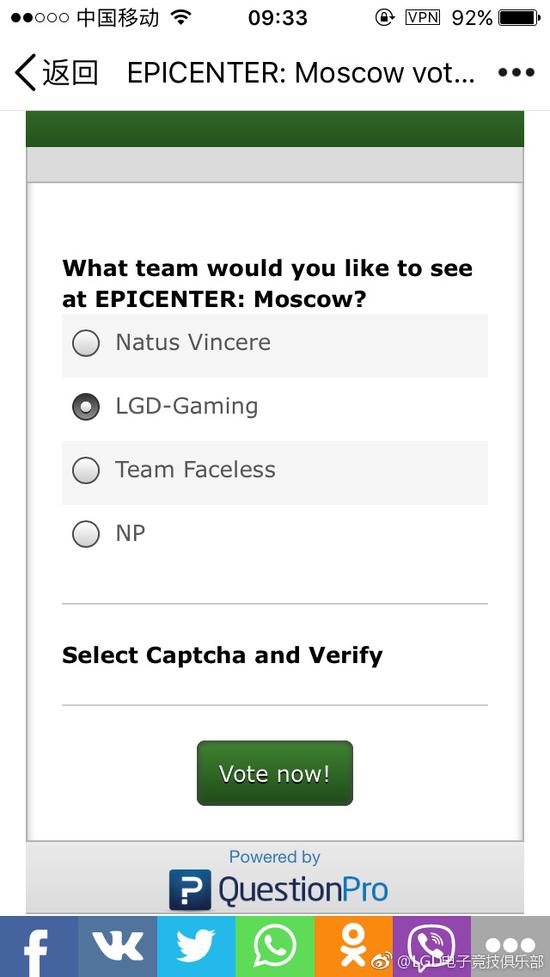The width and height of the screenshot is (550, 977).
Task: Tap the page title EPICENTER: Moscow vot...
Action: [301, 73]
